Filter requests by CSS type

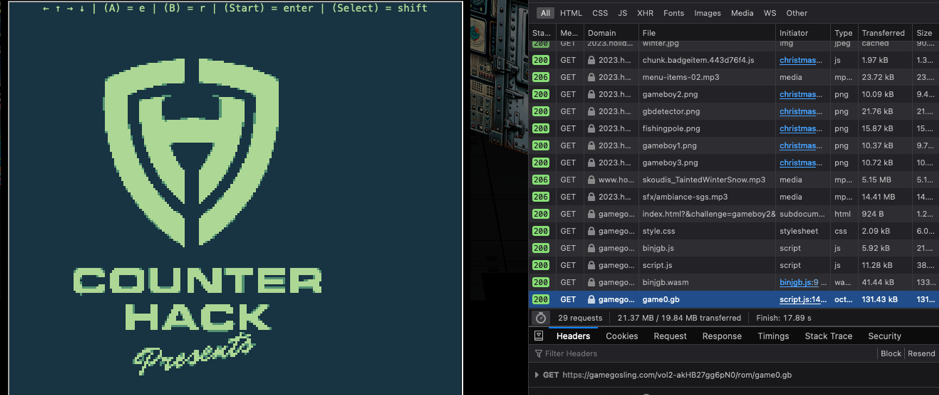[x=600, y=13]
